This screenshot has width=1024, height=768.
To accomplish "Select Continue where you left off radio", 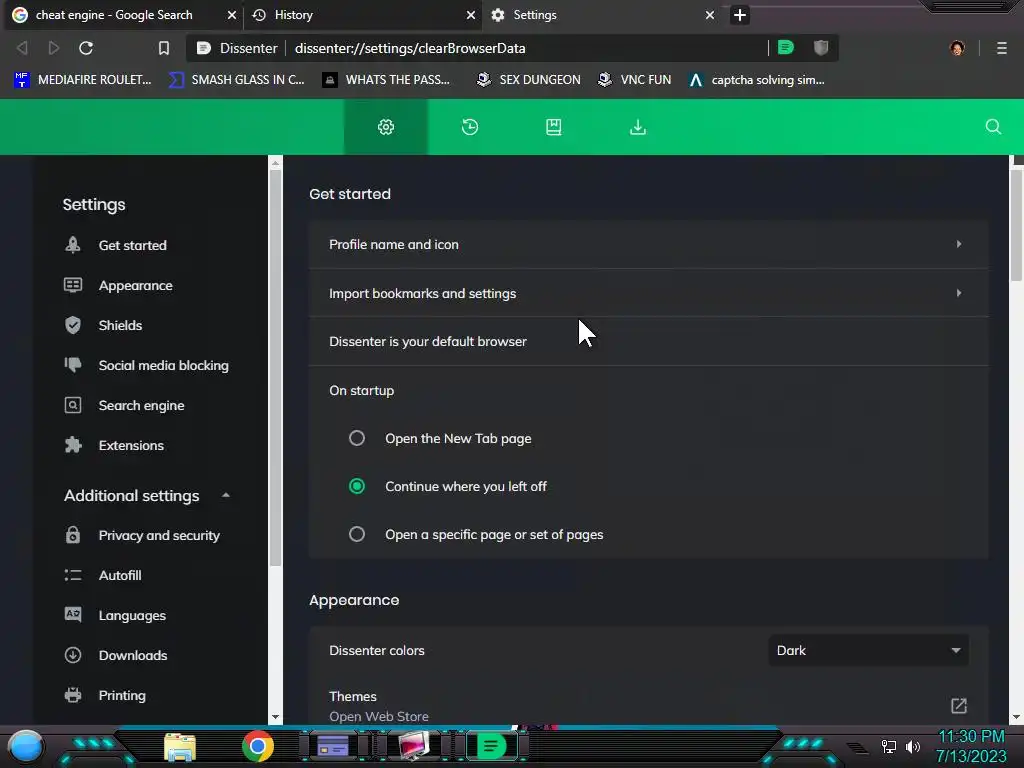I will 357,487.
